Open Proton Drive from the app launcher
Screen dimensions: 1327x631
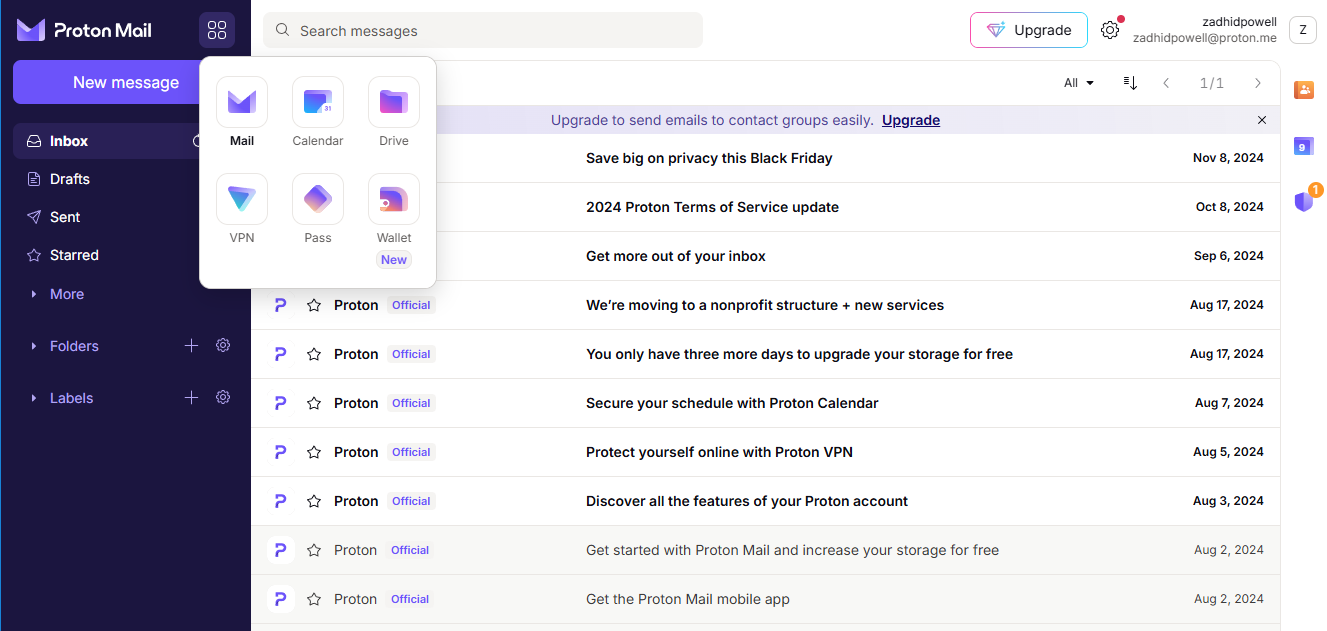coord(393,112)
